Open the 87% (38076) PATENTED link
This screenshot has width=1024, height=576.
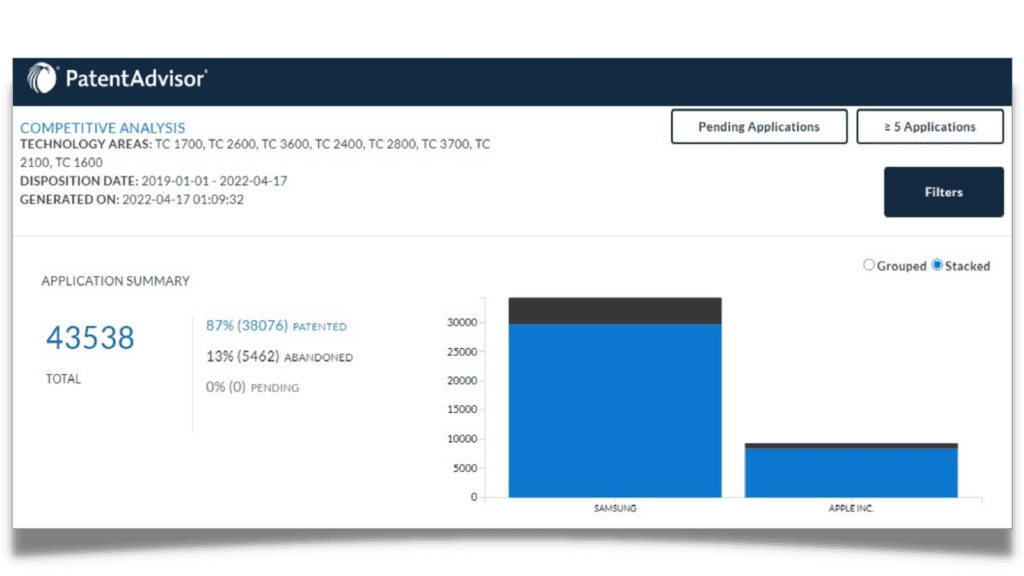pyautogui.click(x=275, y=325)
